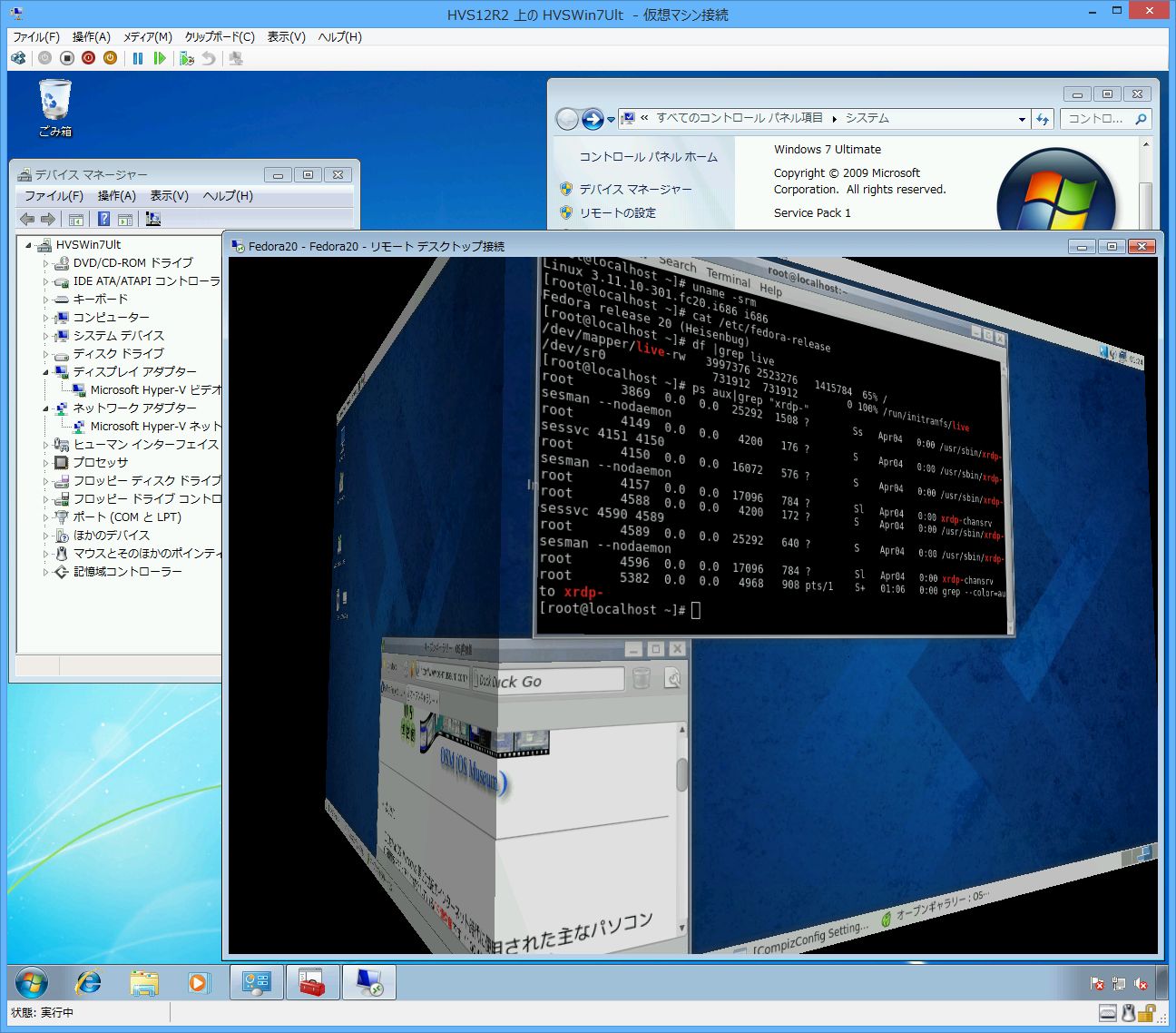This screenshot has height=1033, width=1176.
Task: Open Windows Explorer folder icon on taskbar
Action: click(x=143, y=982)
